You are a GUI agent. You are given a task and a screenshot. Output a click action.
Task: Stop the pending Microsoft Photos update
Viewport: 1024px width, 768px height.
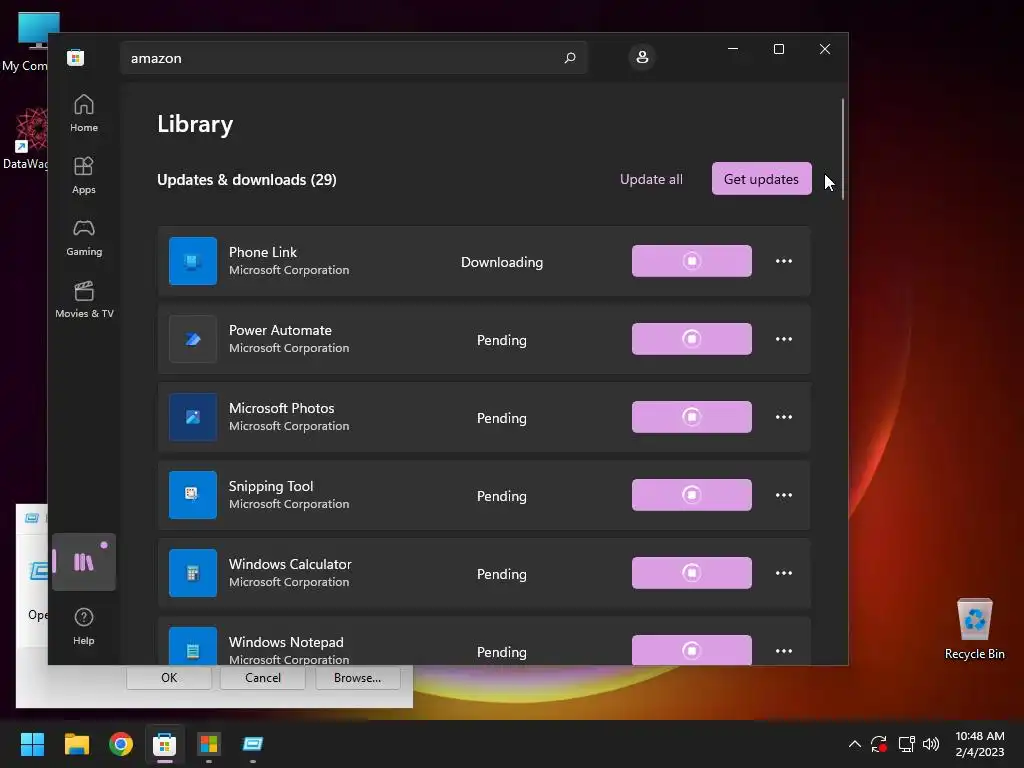692,417
